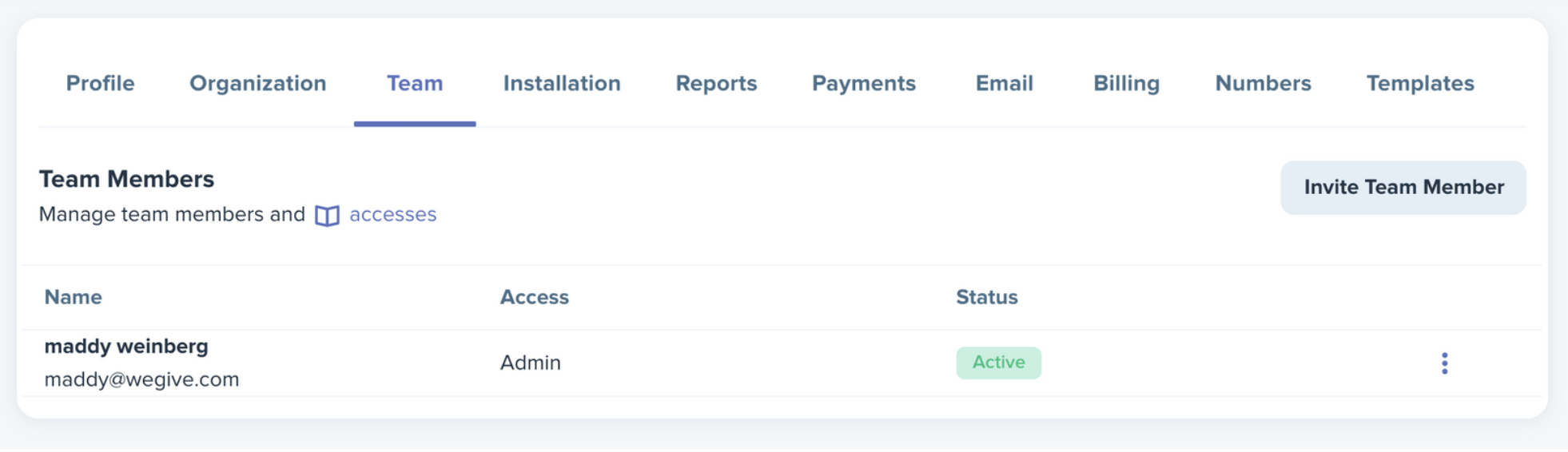
Task: Switch to the Templates tab
Action: (x=1420, y=83)
